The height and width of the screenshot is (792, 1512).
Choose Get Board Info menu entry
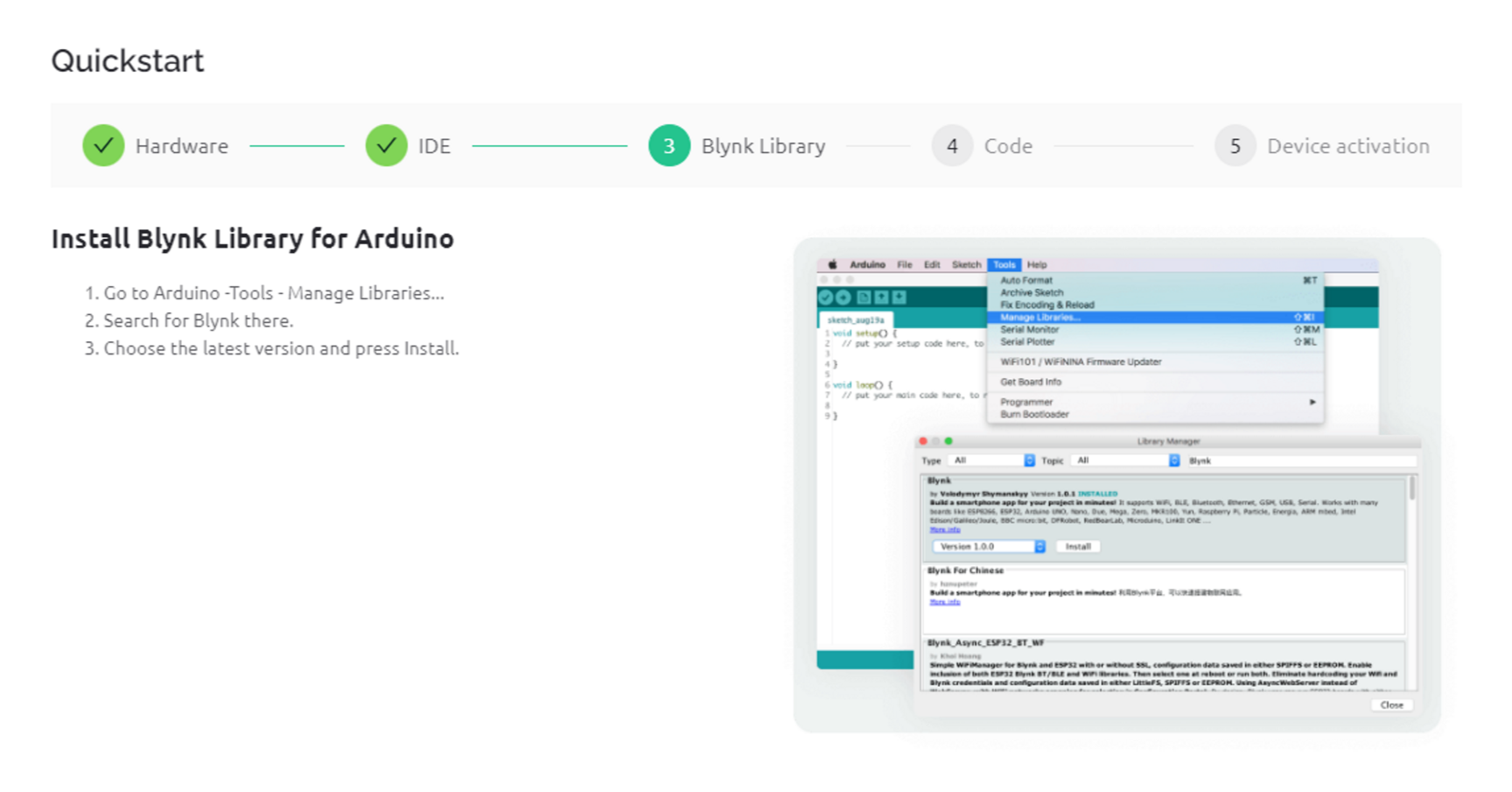tap(1155, 382)
